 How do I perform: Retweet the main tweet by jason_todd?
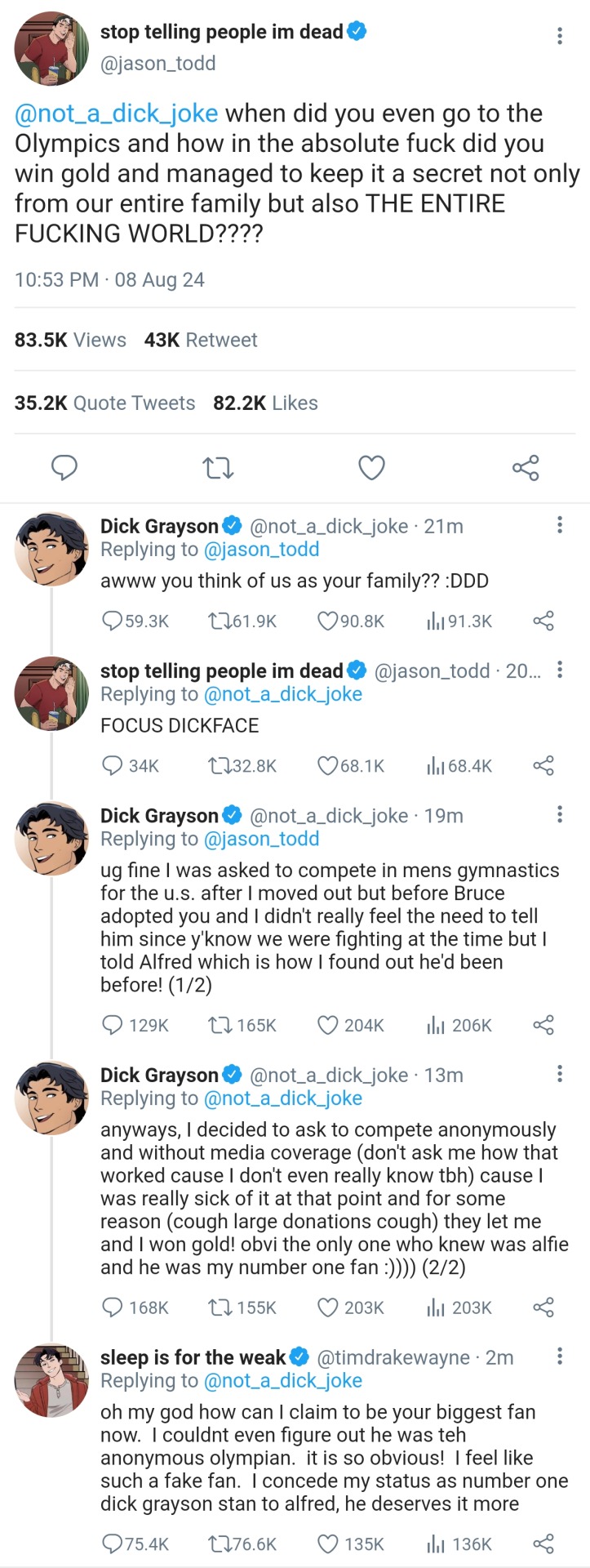click(x=218, y=468)
